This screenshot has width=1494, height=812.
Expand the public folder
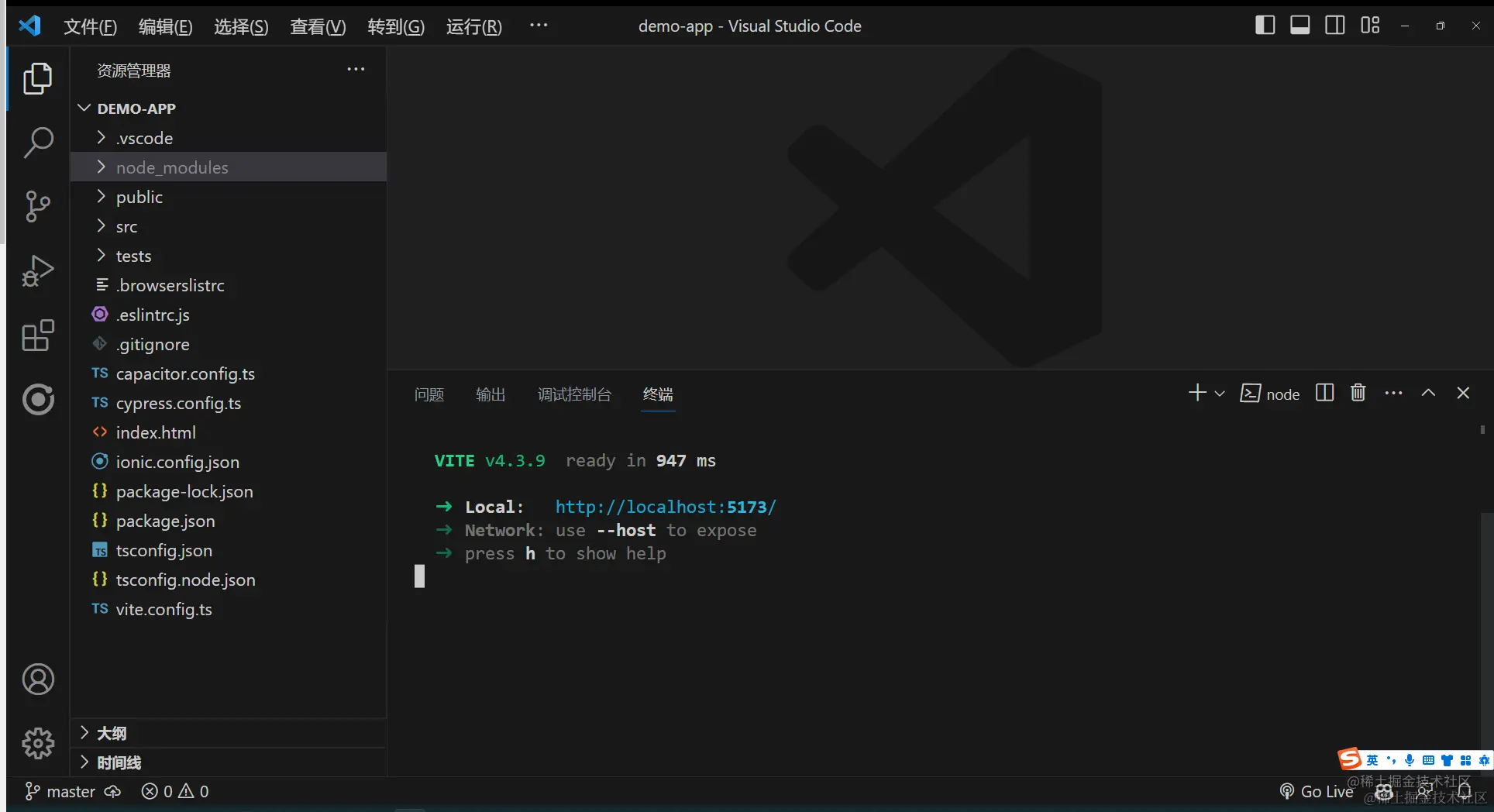pos(229,197)
